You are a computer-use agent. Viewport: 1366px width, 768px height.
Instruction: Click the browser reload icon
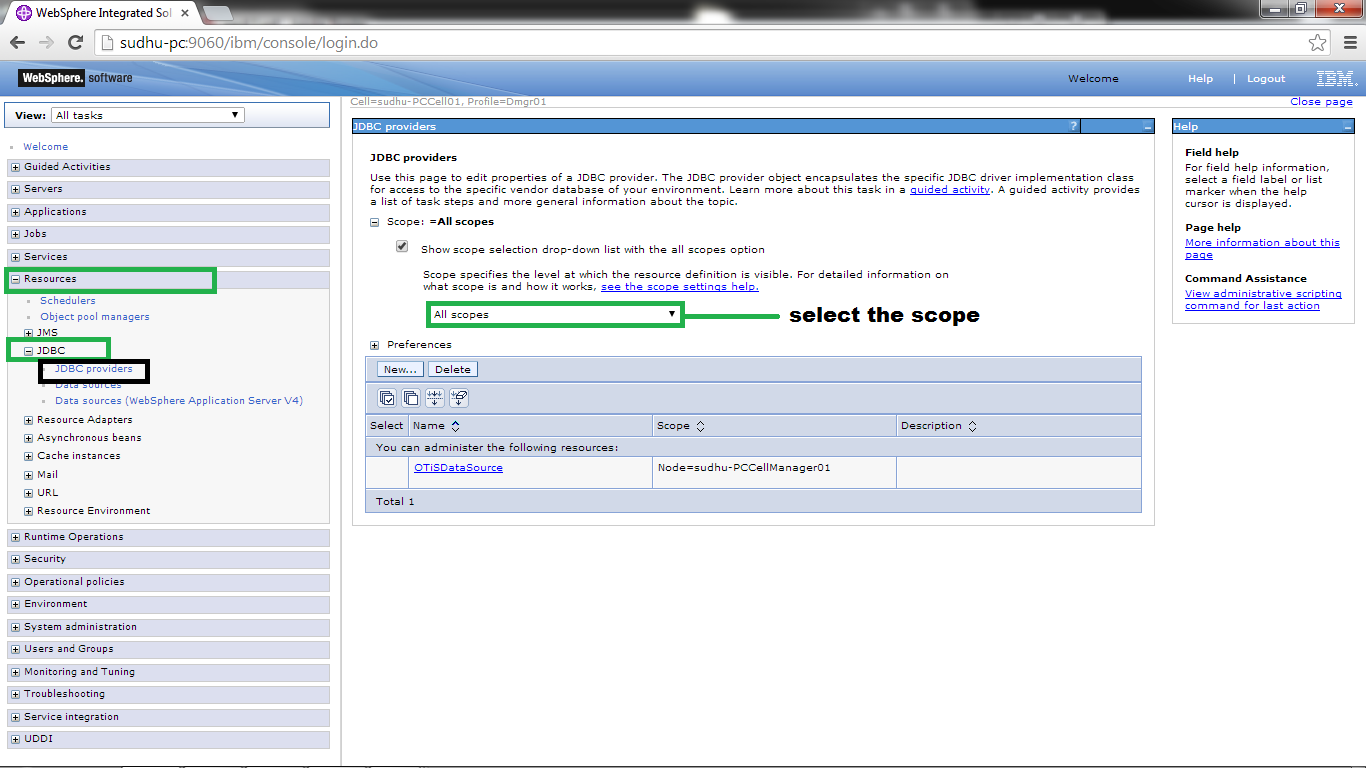75,42
